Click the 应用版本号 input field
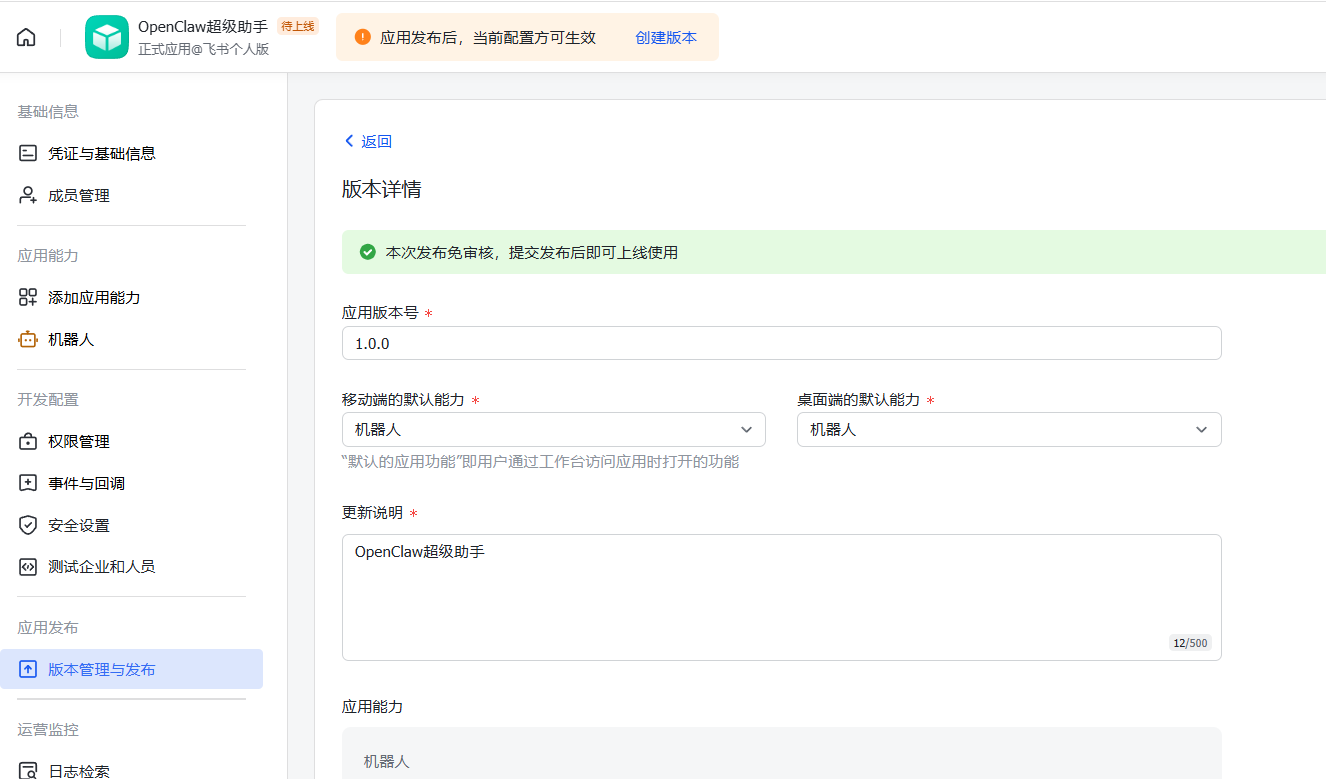Viewport: 1326px width, 779px height. click(780, 342)
